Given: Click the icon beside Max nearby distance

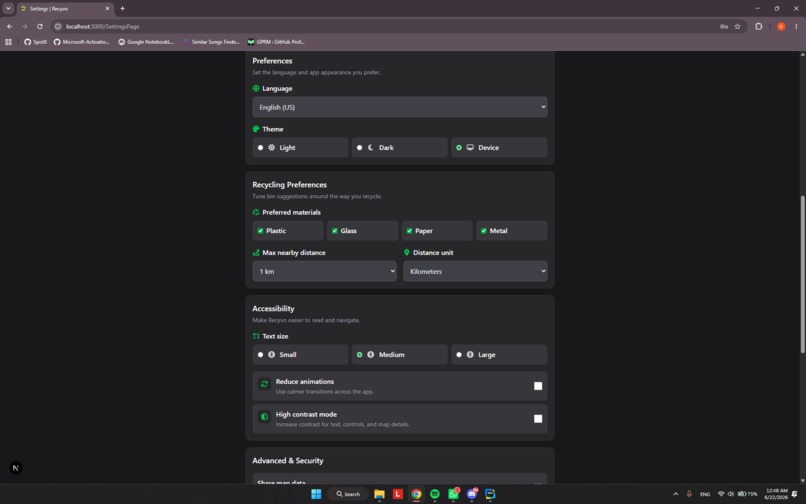Looking at the screenshot, I should pyautogui.click(x=256, y=253).
